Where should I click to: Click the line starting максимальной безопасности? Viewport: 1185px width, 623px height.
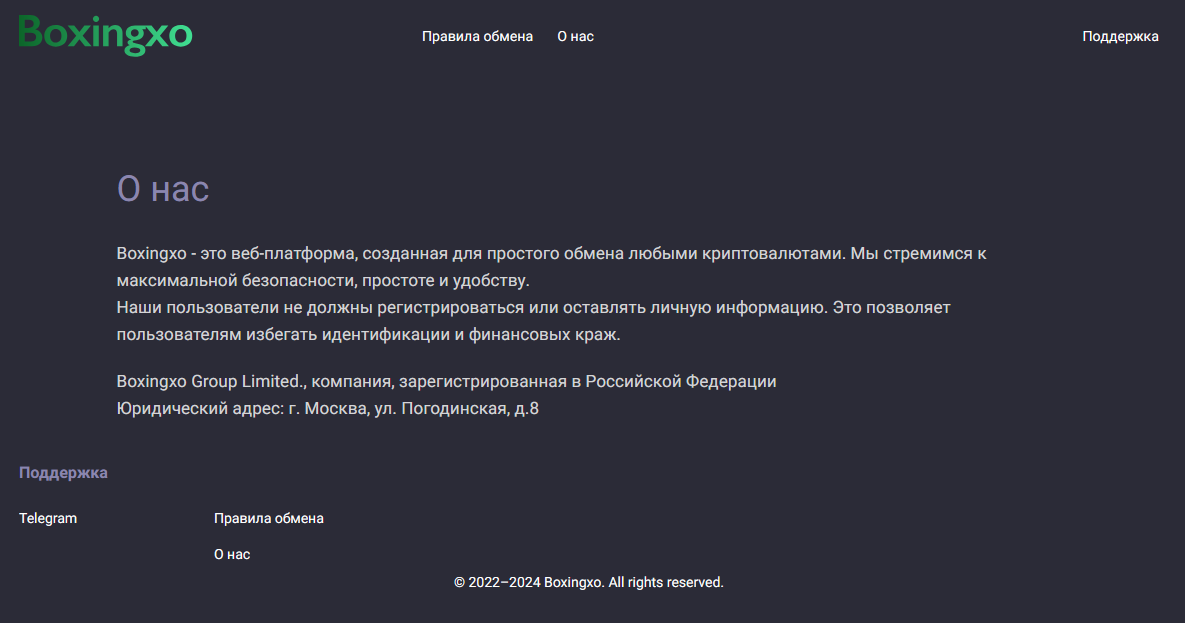tap(323, 281)
